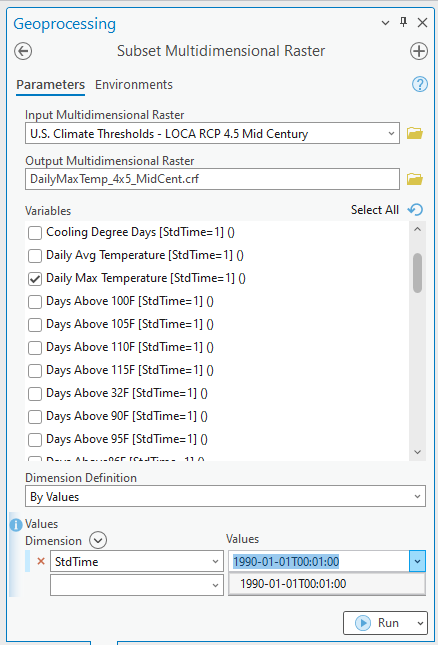Click the add to model plus icon

419,51
